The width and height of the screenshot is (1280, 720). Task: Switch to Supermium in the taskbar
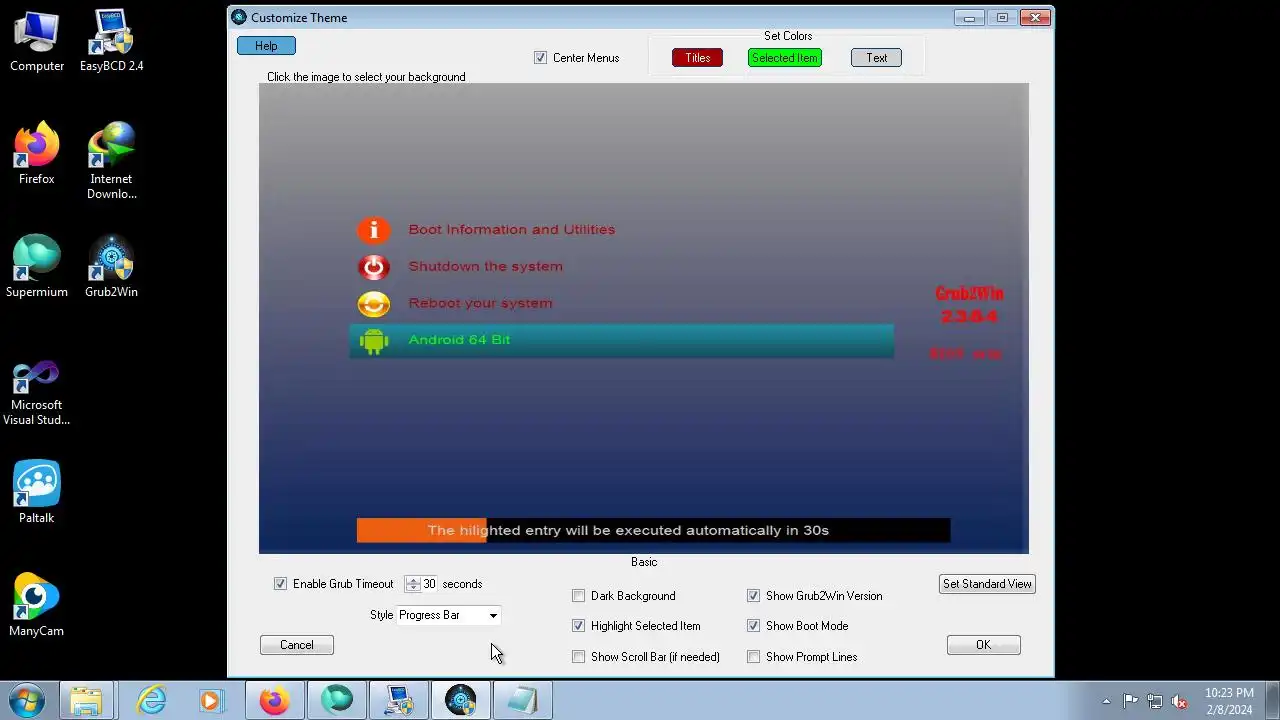[x=337, y=700]
